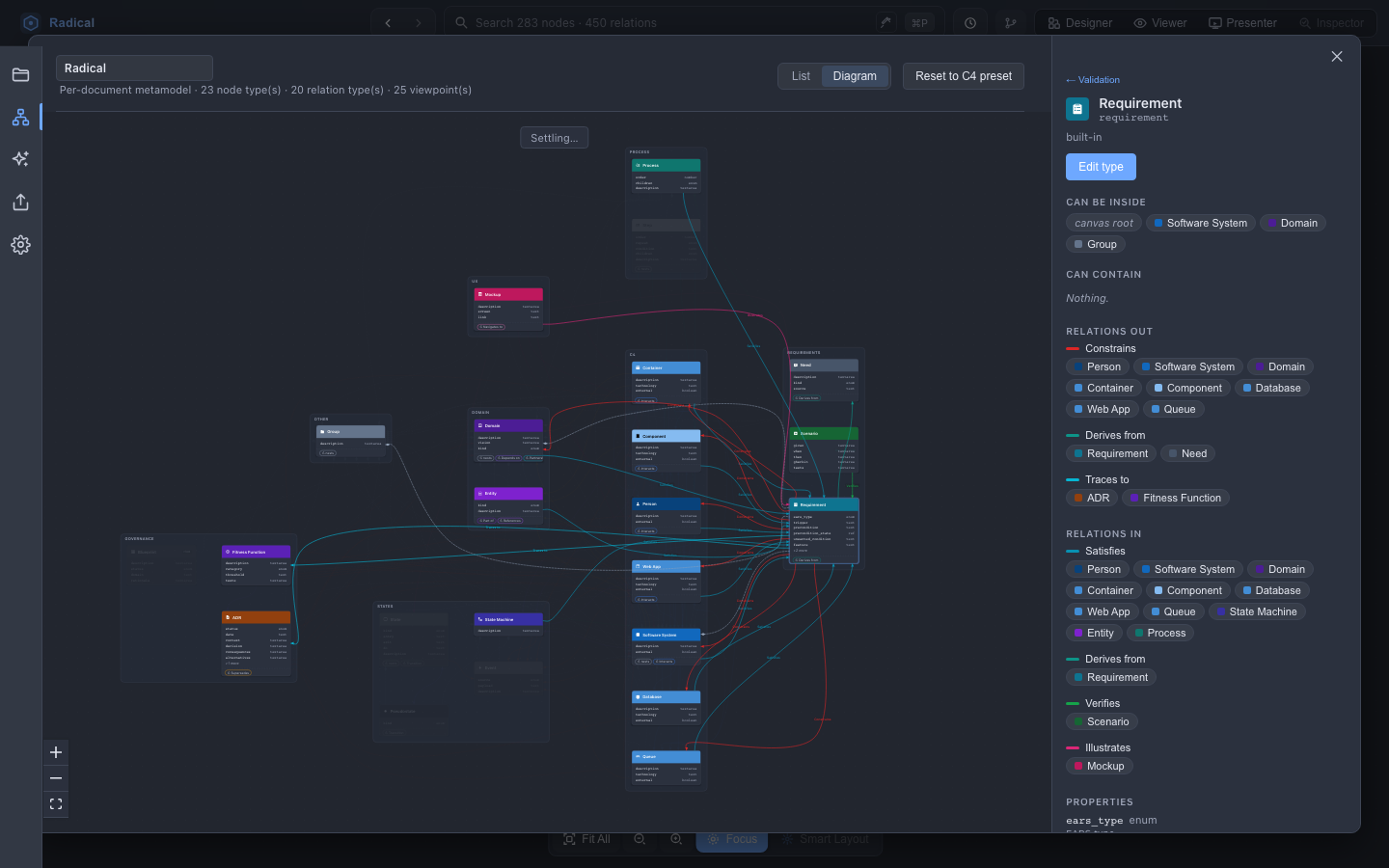The height and width of the screenshot is (868, 1389).
Task: Click the Edit type button
Action: click(1101, 167)
